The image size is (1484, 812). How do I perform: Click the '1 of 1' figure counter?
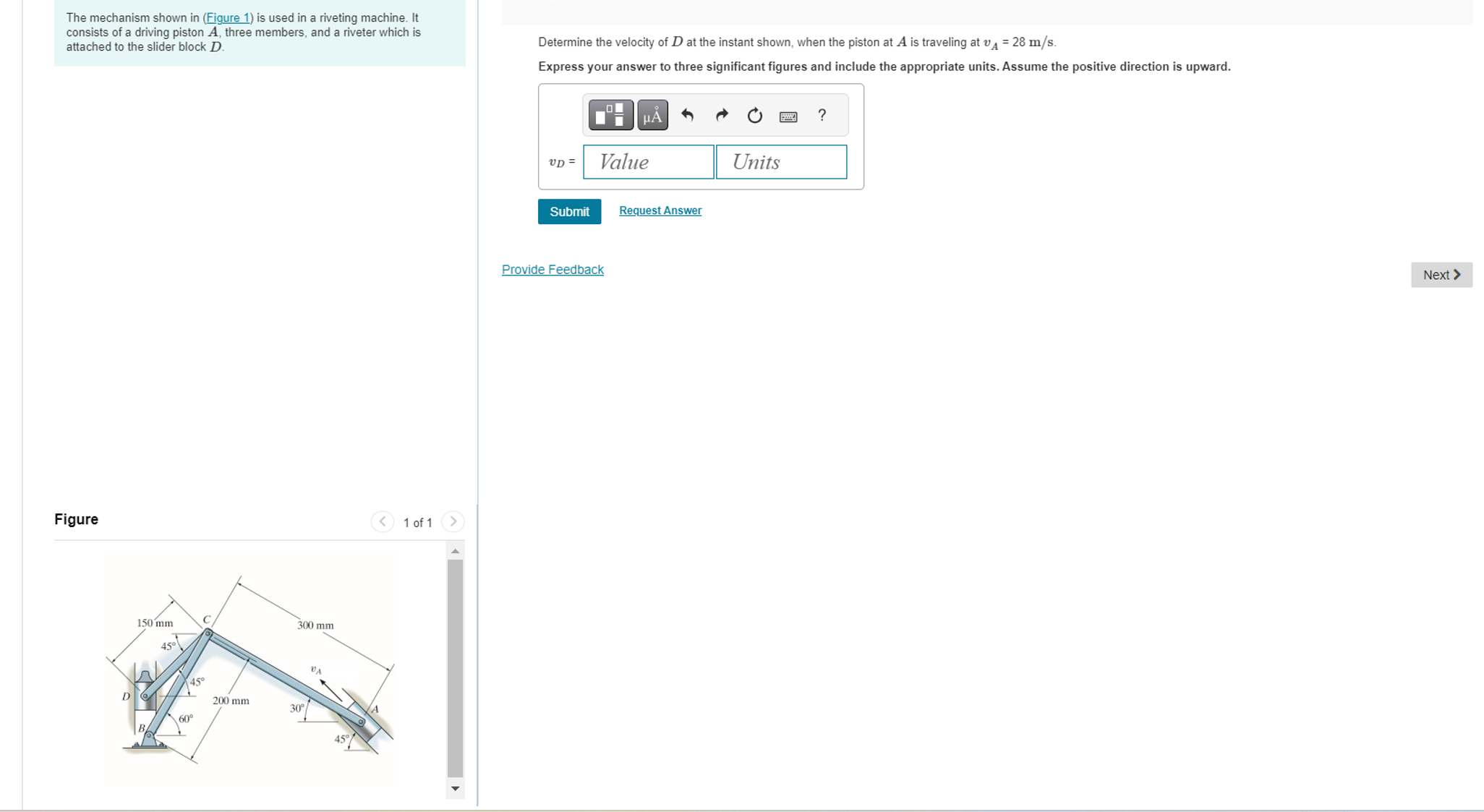[x=417, y=522]
